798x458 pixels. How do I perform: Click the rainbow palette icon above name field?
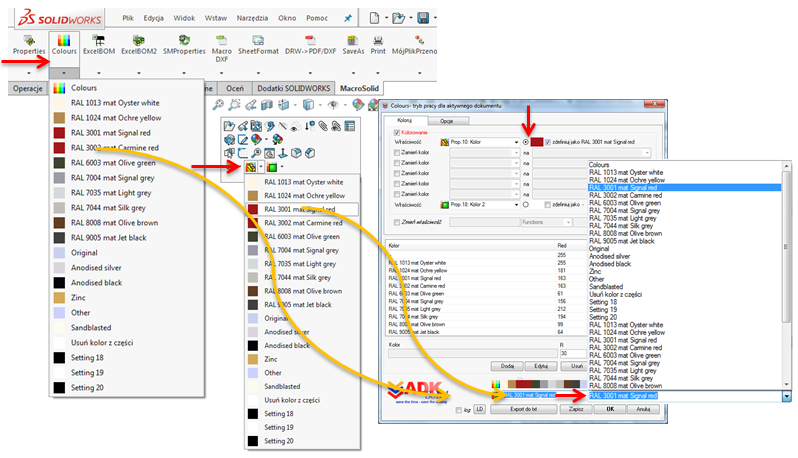pos(496,384)
